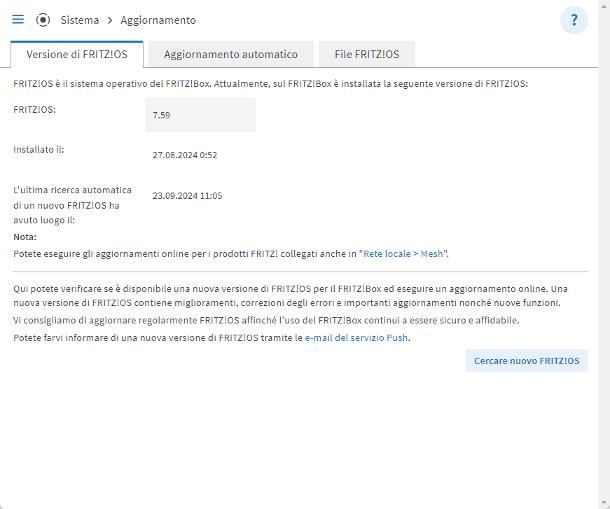
Task: Click the Aggiornamento breadcrumb
Action: tap(158, 20)
